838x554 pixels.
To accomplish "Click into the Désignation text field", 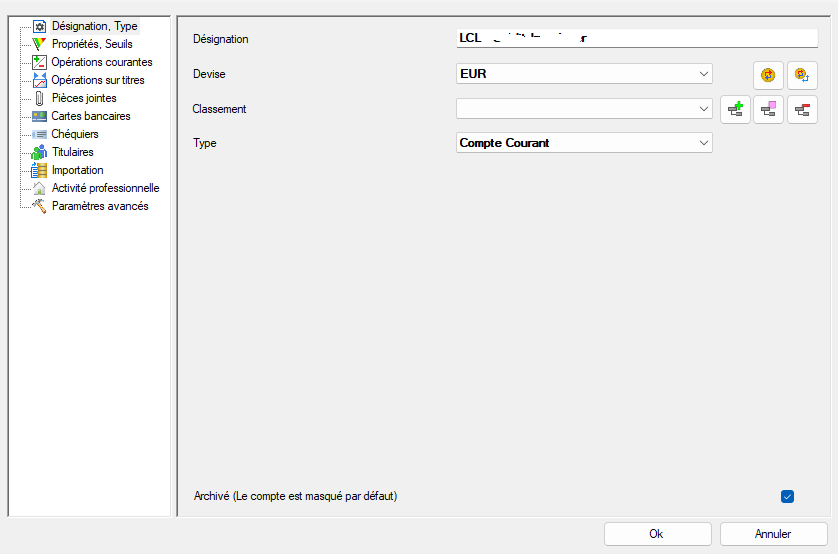I will (636, 38).
